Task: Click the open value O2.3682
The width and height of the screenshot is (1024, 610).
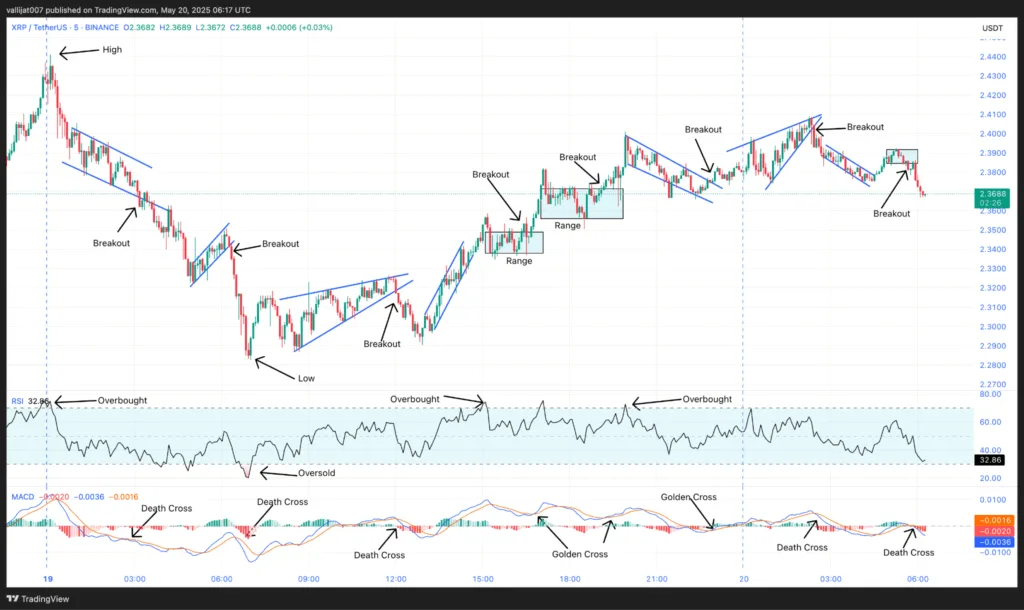Action: [x=139, y=27]
